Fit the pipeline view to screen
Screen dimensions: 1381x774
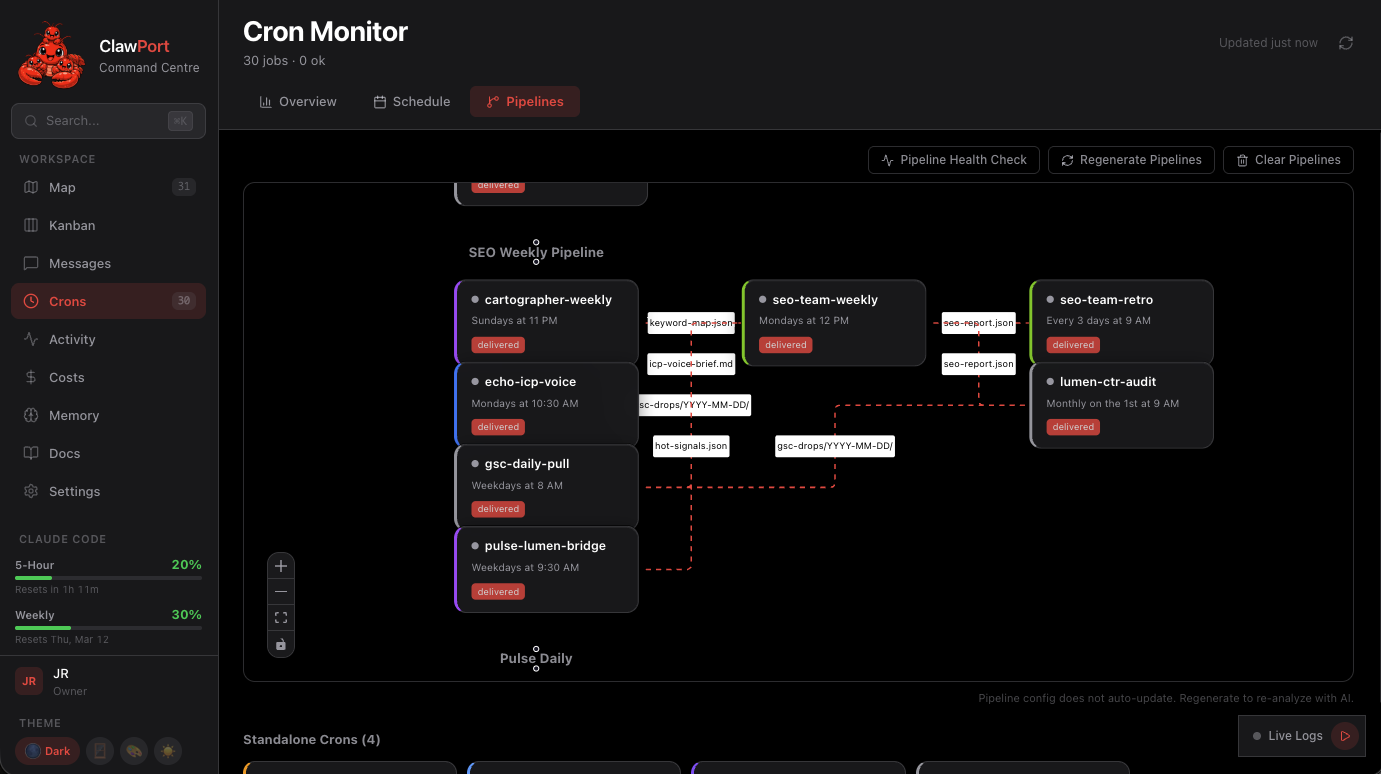click(x=281, y=618)
